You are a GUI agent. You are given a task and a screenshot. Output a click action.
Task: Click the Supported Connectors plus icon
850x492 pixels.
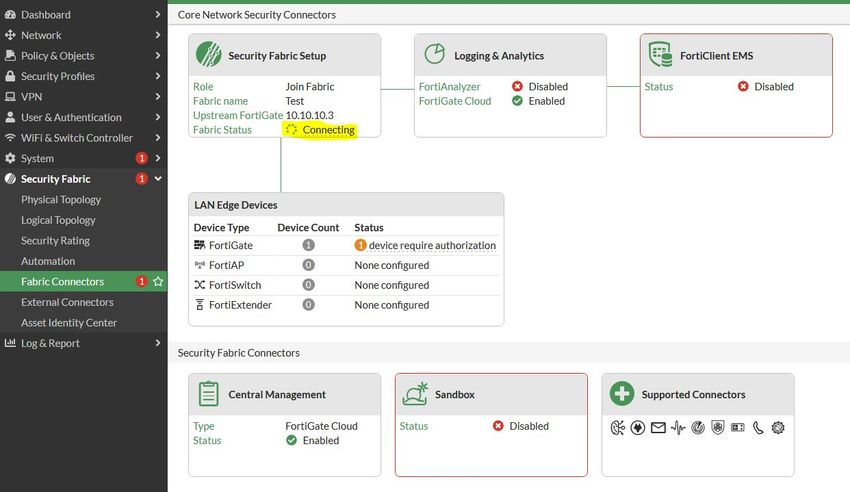[622, 394]
